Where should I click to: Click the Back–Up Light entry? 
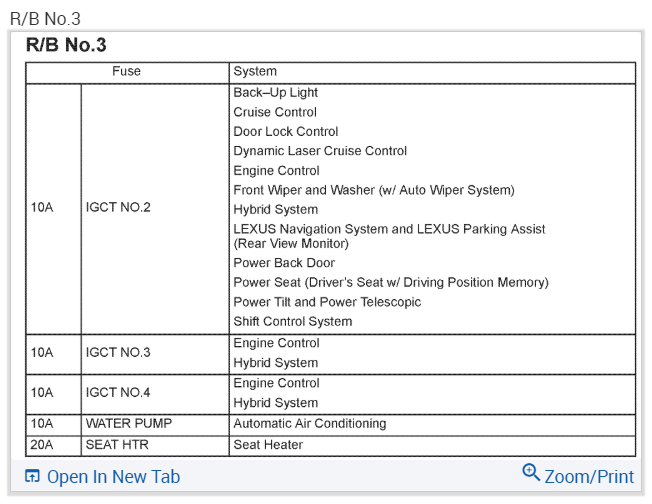click(x=275, y=92)
